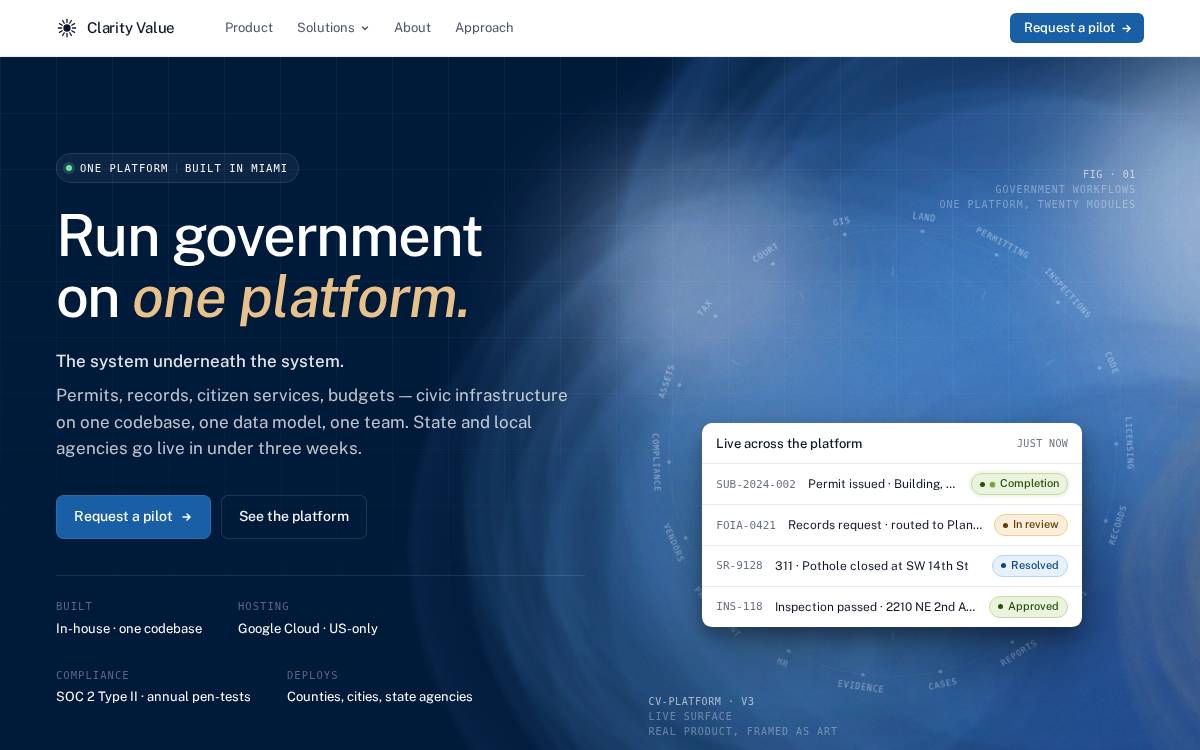Select the INS-118 inspection passed row
Viewport: 1200px width, 750px height.
pos(892,607)
